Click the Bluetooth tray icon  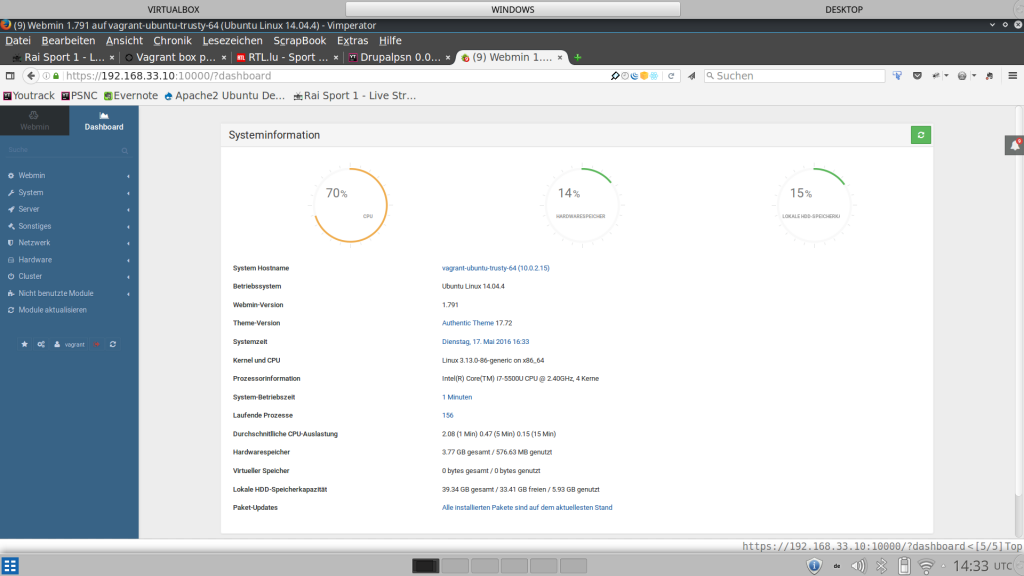pyautogui.click(x=881, y=566)
